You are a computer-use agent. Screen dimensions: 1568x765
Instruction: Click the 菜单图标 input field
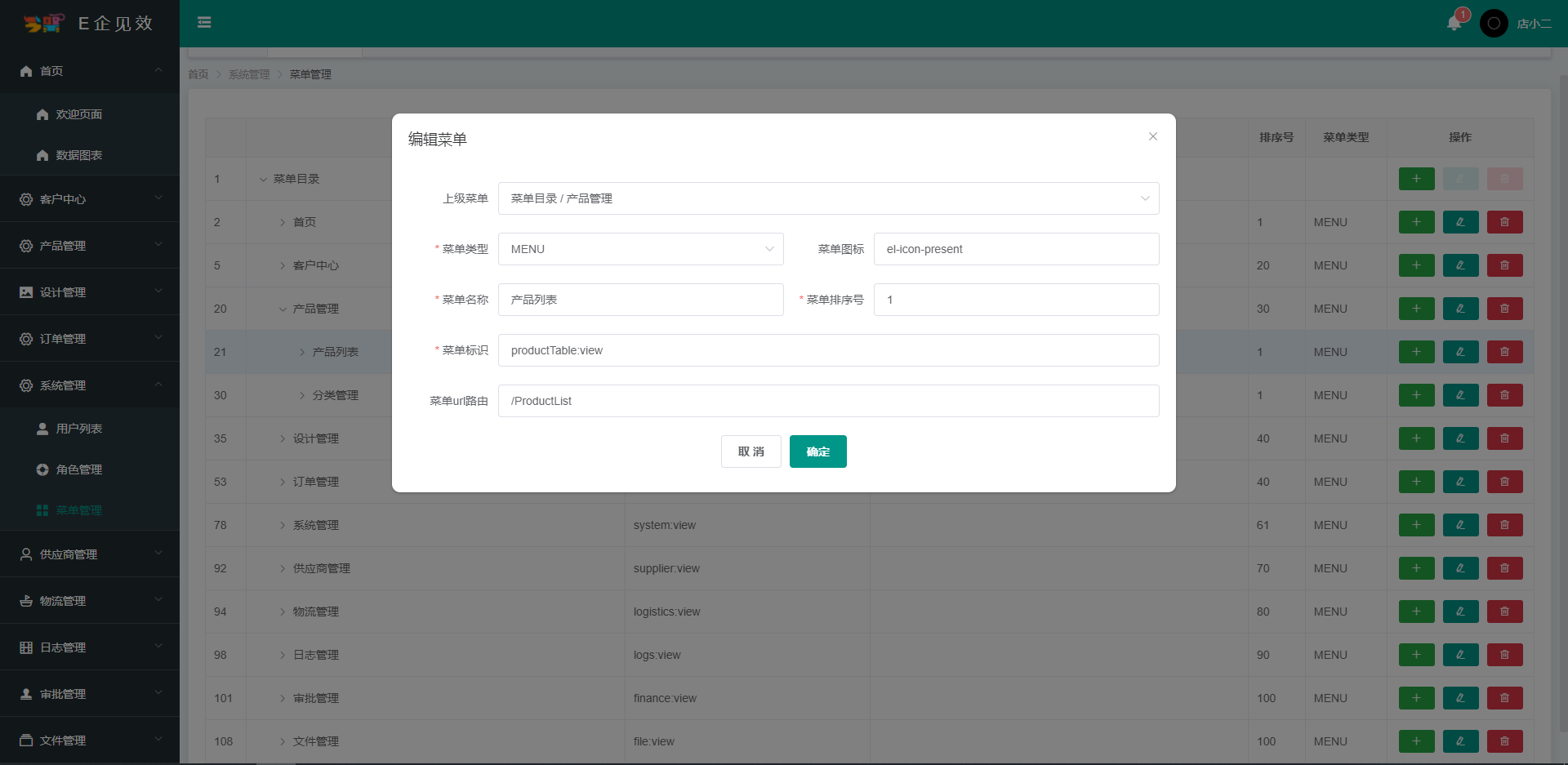coord(1016,249)
